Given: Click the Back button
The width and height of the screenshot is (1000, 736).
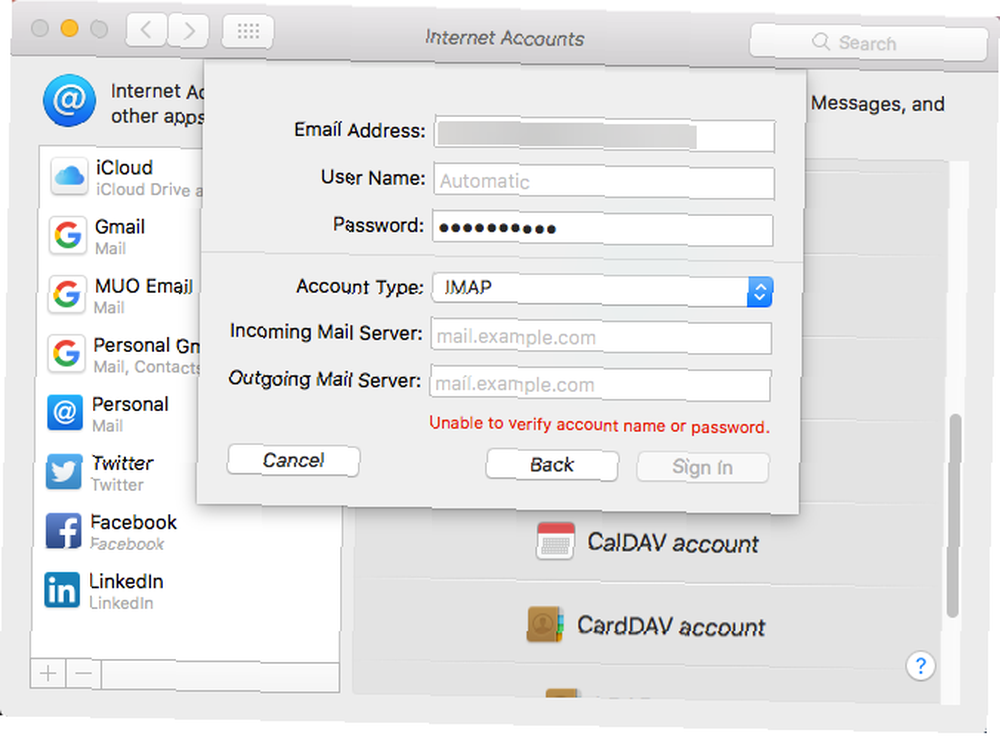Looking at the screenshot, I should coord(552,465).
